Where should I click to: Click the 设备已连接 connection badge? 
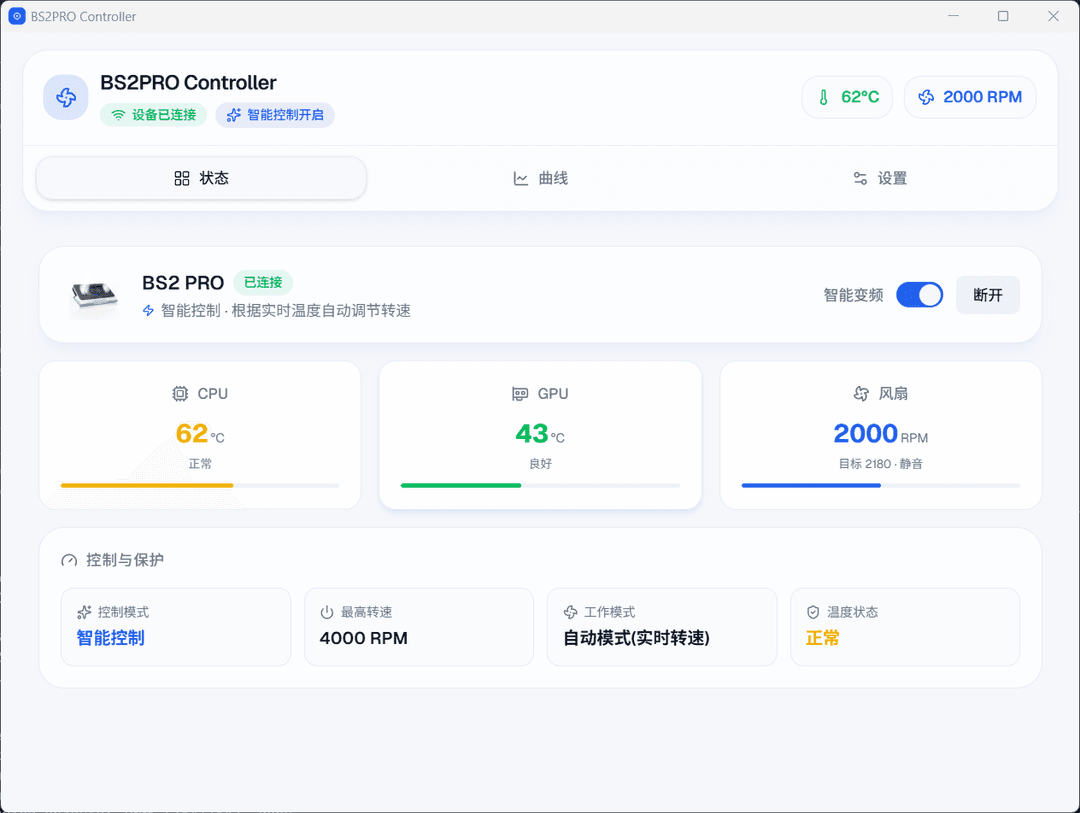pos(153,115)
